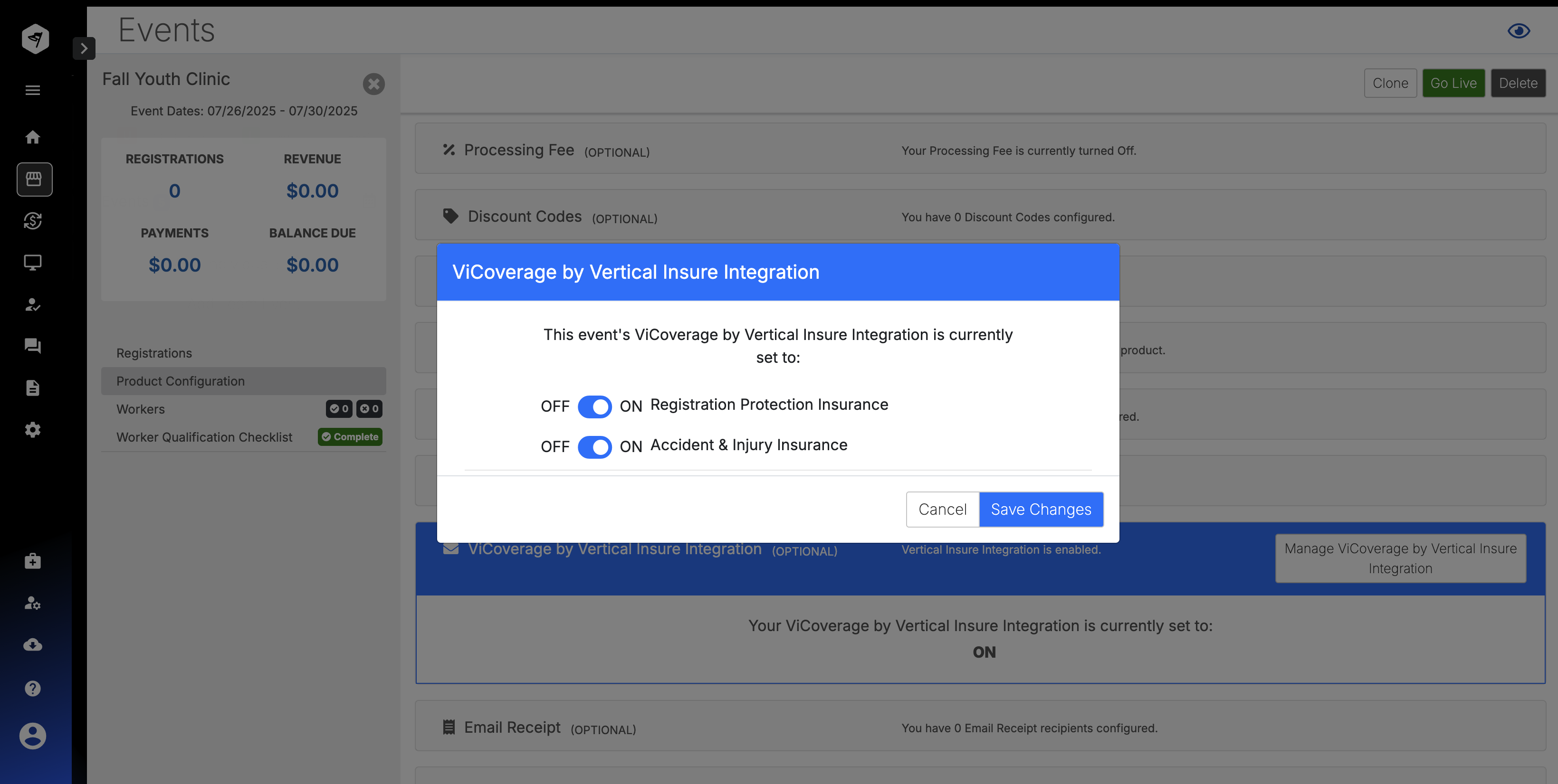This screenshot has width=1558, height=784.
Task: Click the green Complete badge
Action: (x=350, y=437)
